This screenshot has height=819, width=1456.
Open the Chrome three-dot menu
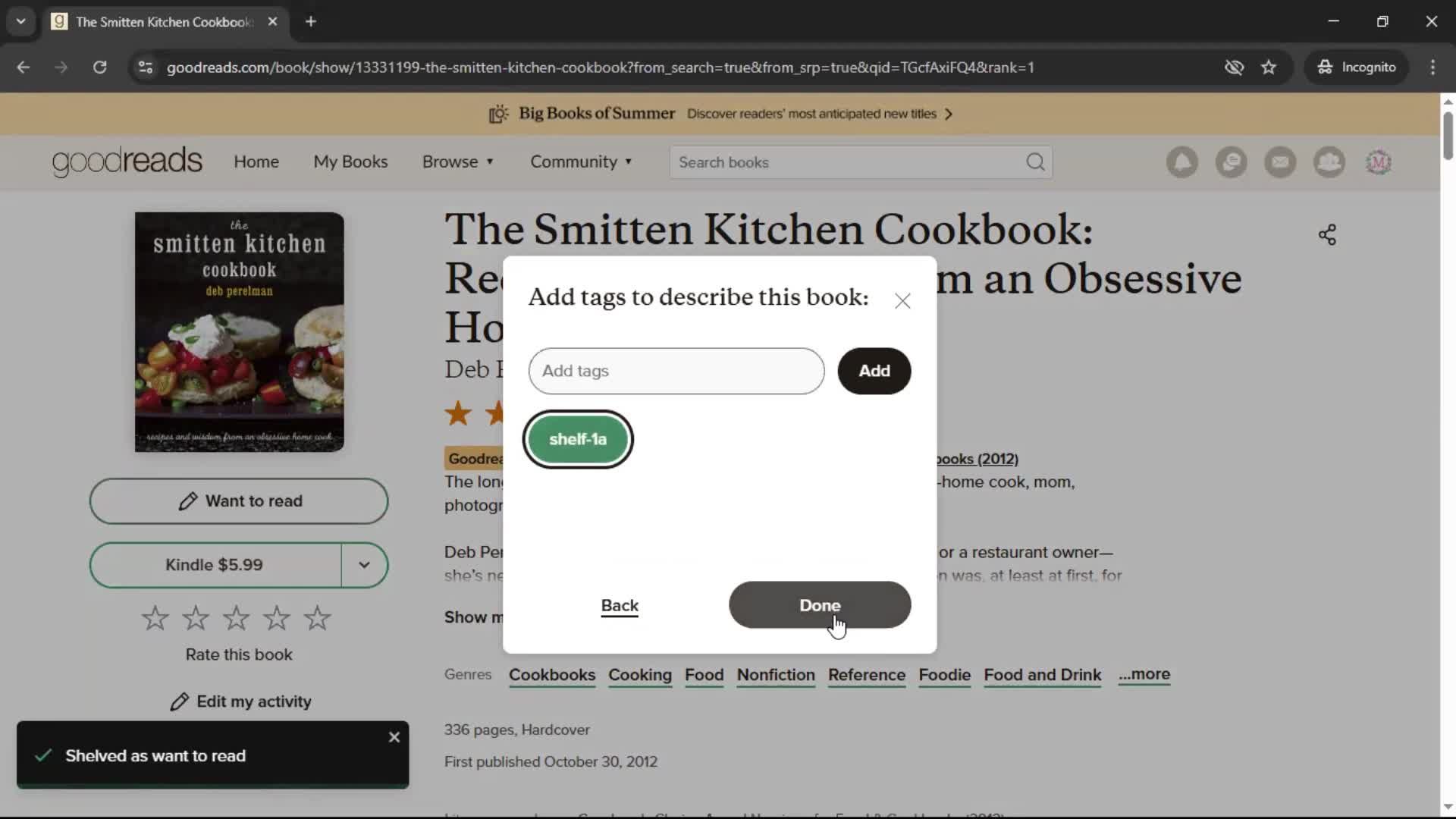[1432, 67]
